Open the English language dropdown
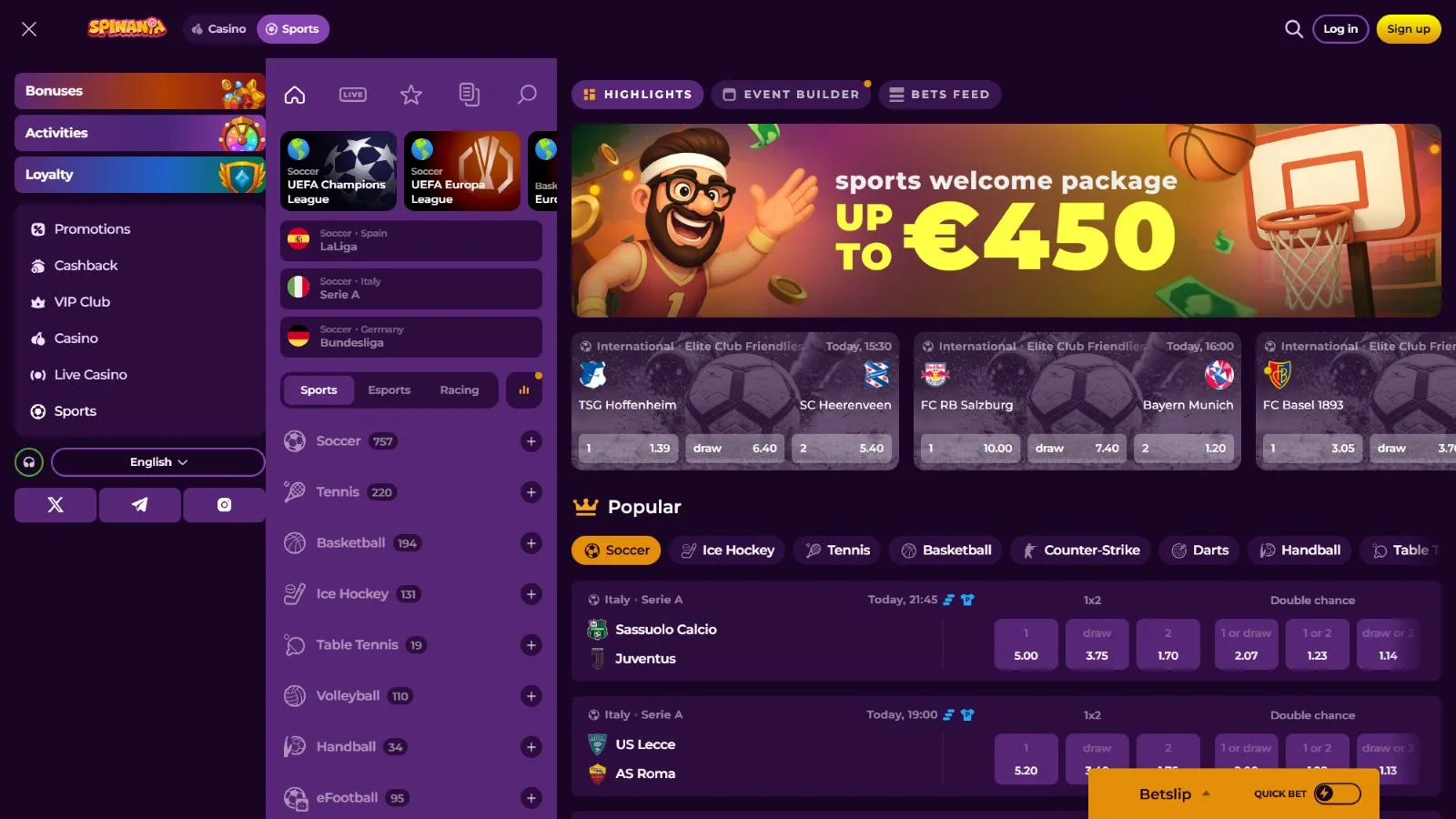1456x819 pixels. [x=158, y=462]
